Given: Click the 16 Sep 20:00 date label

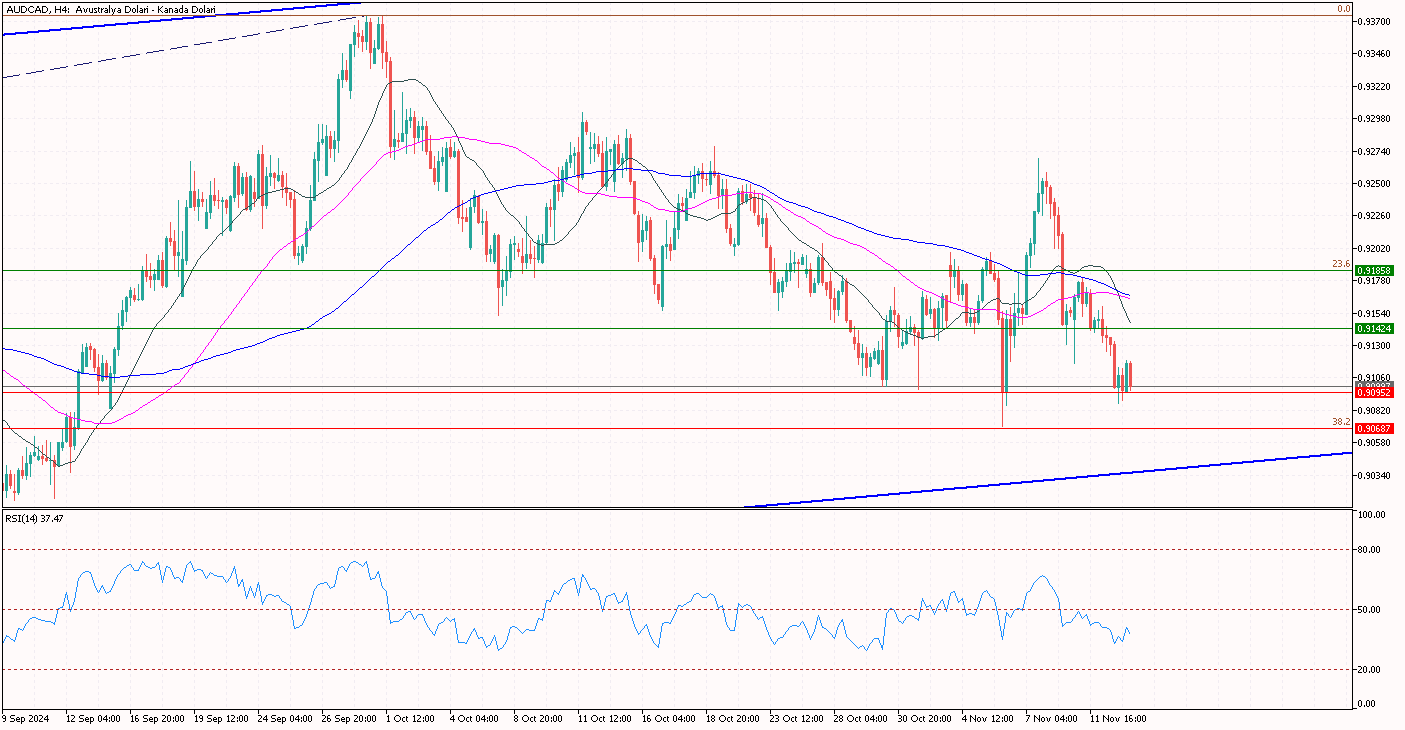Looking at the screenshot, I should tap(157, 718).
